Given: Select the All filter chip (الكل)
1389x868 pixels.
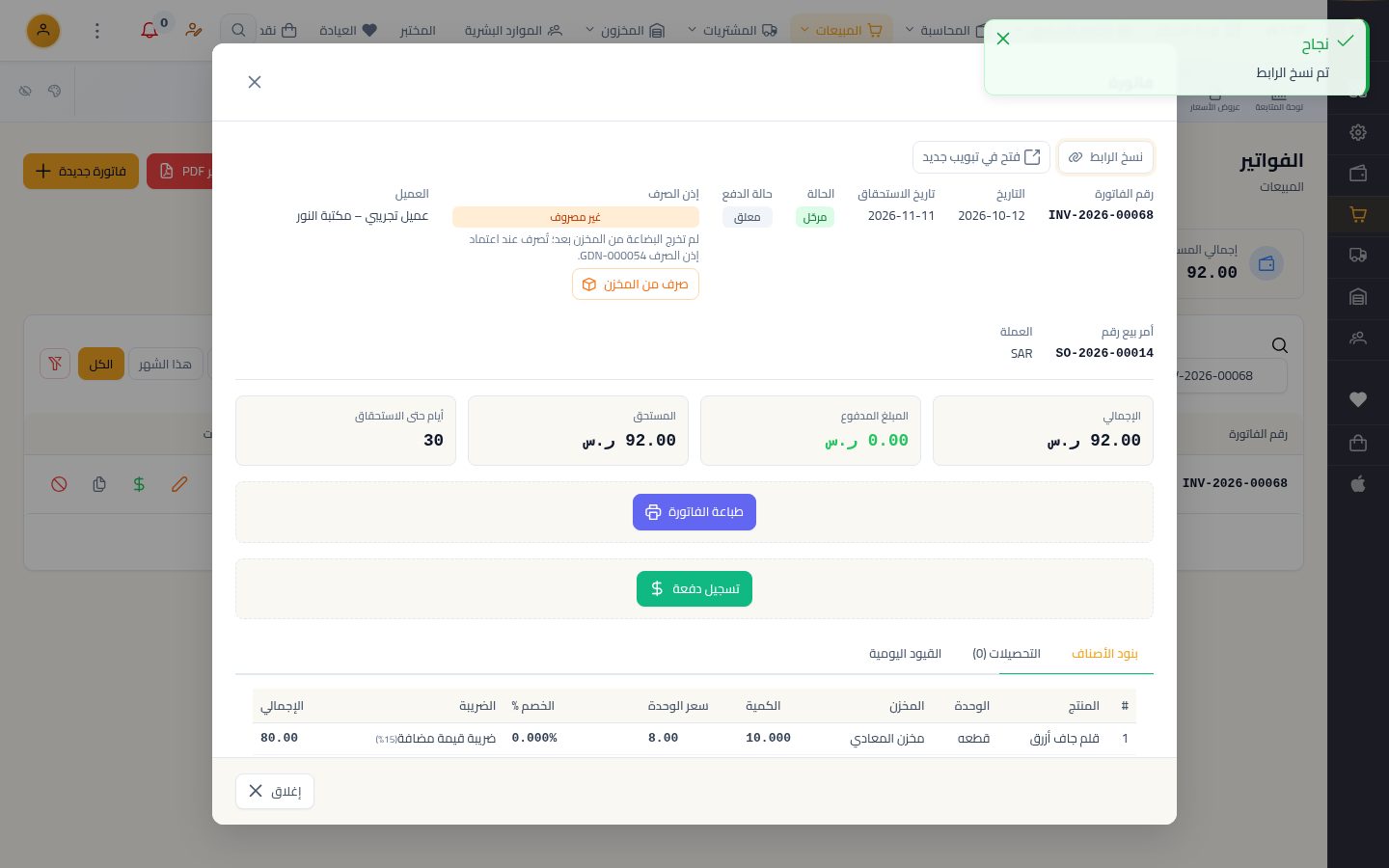Looking at the screenshot, I should point(101,364).
